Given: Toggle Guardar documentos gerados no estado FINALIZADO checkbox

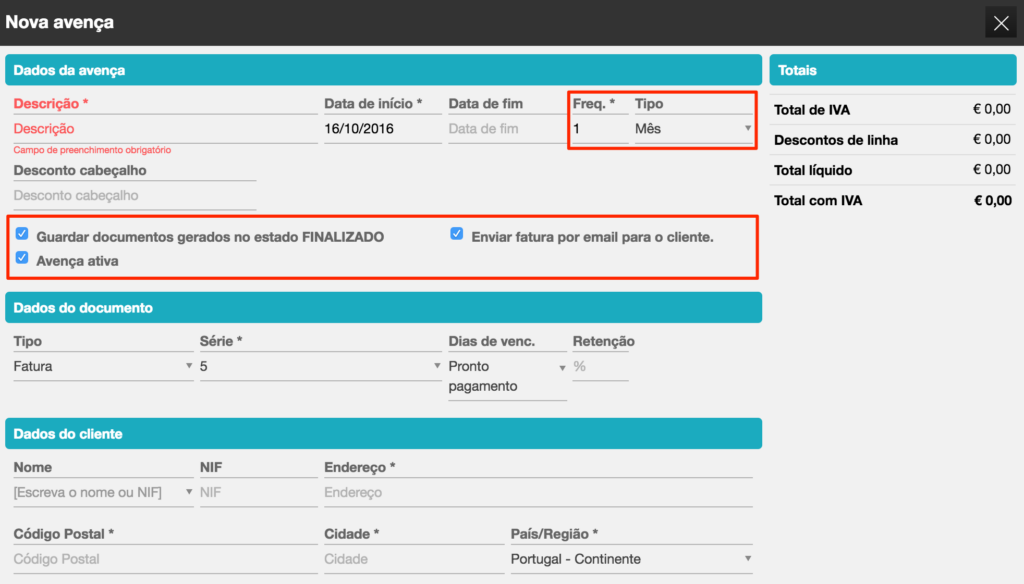Looking at the screenshot, I should (22, 234).
